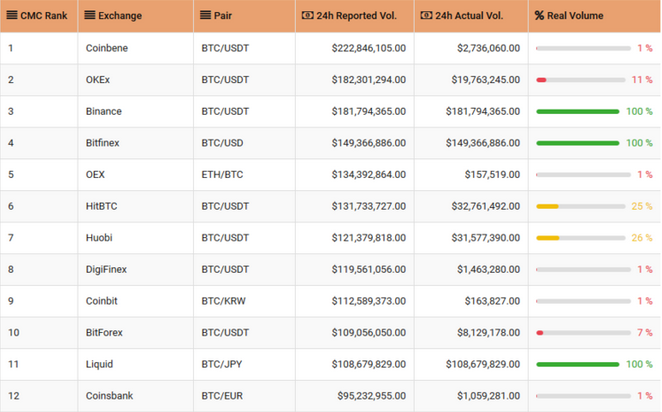Click reported volume $121,379,818.00
The width and height of the screenshot is (662, 412).
369,238
